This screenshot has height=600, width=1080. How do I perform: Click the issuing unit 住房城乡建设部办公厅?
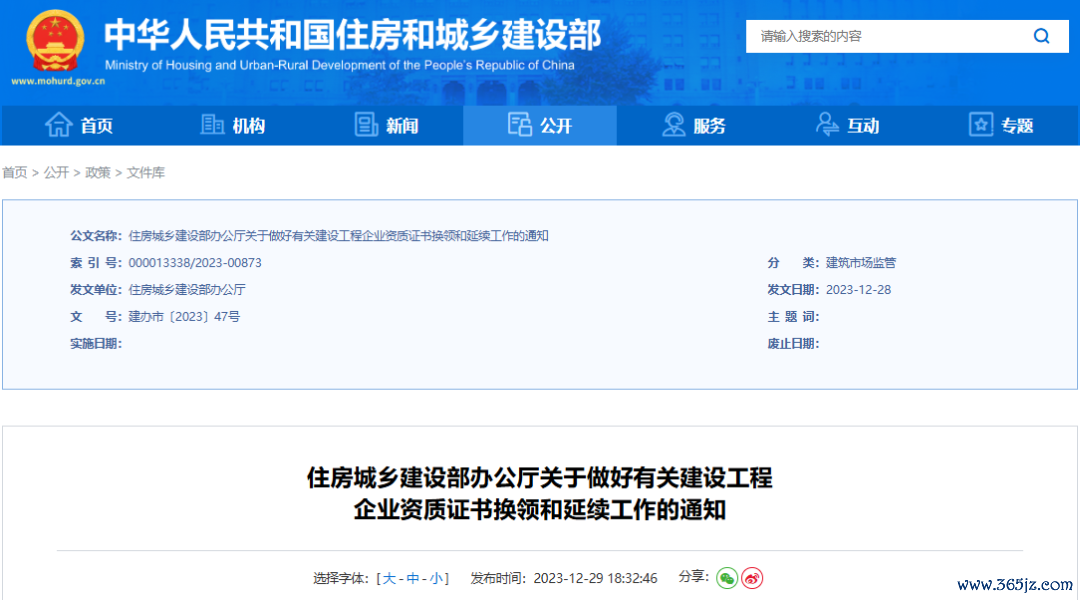tap(187, 290)
